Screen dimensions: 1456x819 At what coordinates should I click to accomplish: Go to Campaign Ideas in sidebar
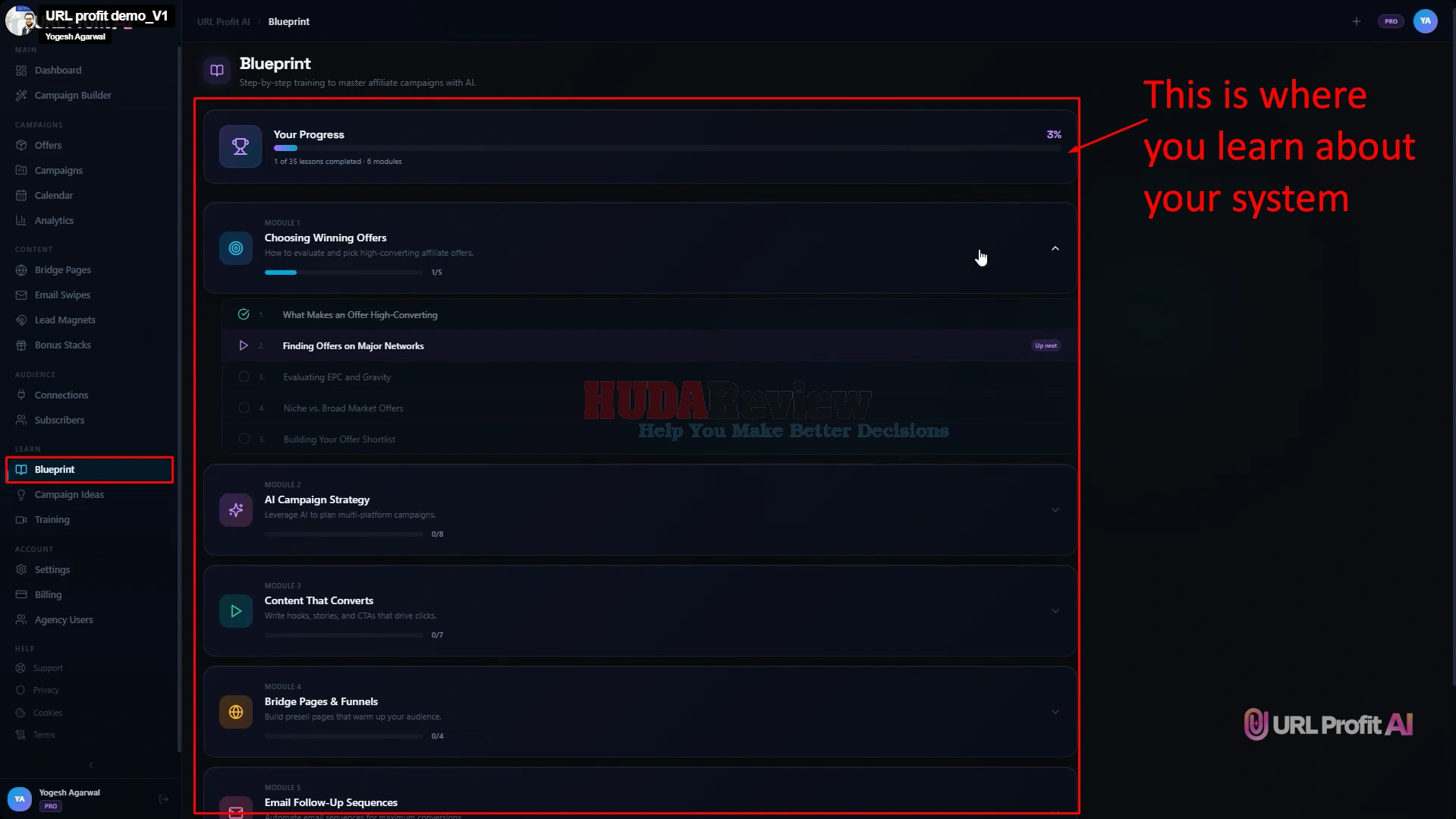[69, 495]
